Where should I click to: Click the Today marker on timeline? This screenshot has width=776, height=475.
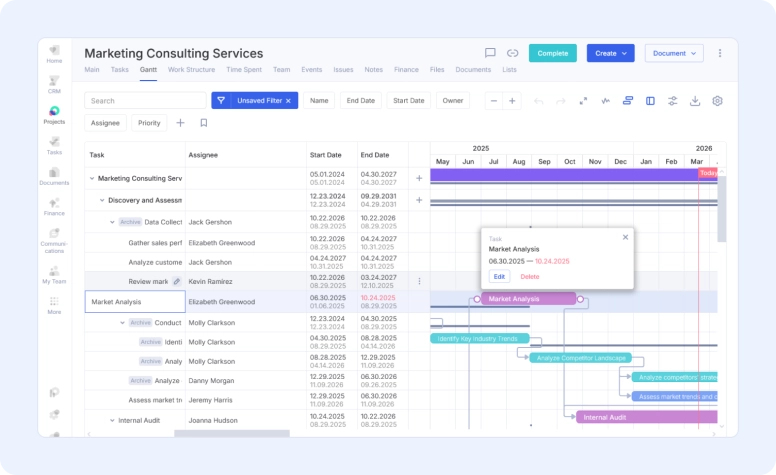point(708,173)
